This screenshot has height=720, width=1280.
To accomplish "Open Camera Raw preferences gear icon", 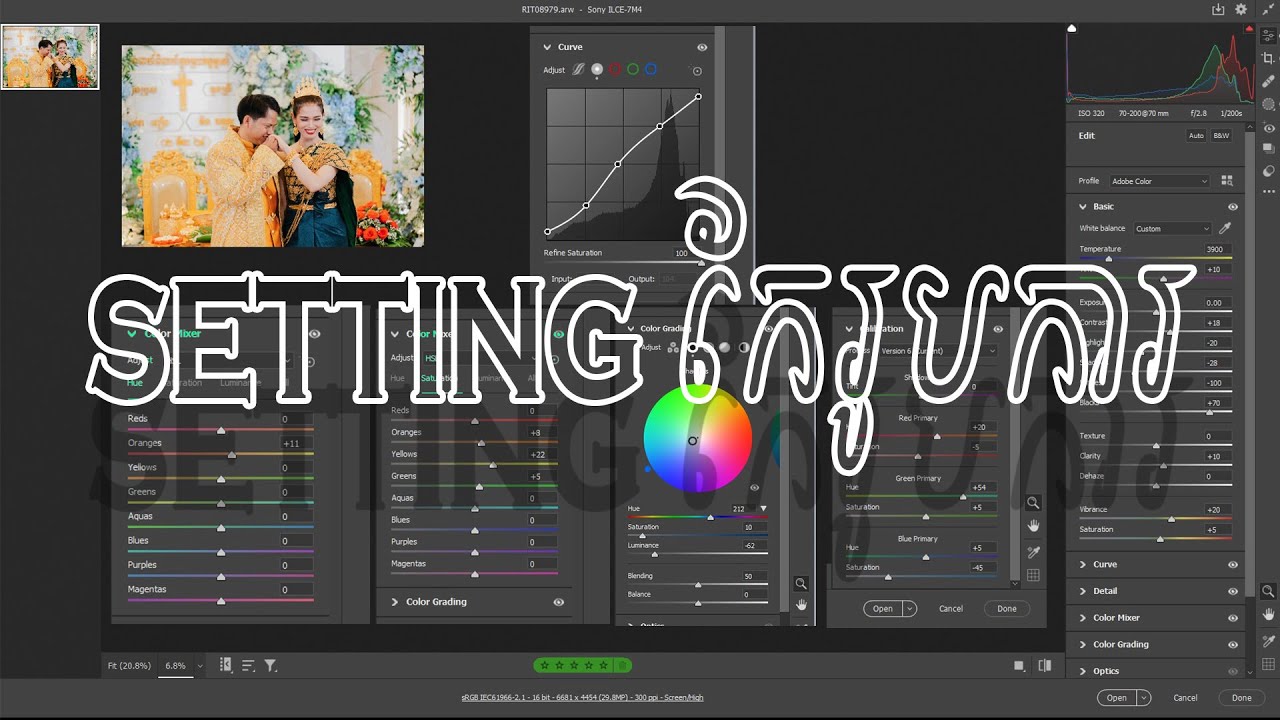I will coord(1241,9).
